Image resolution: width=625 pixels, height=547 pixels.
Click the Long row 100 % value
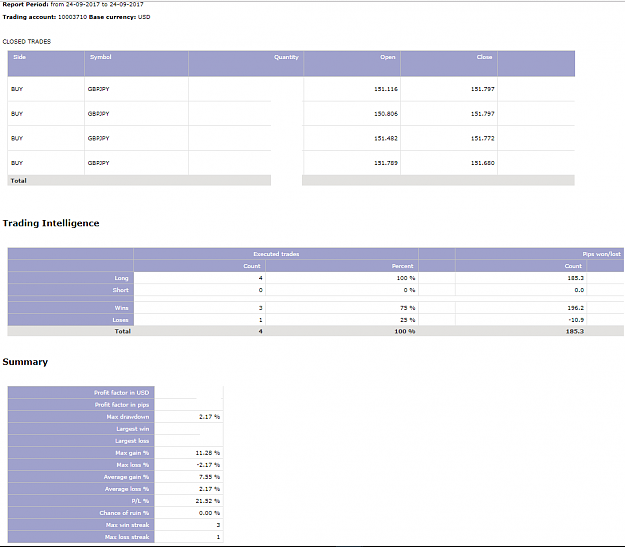tap(406, 278)
